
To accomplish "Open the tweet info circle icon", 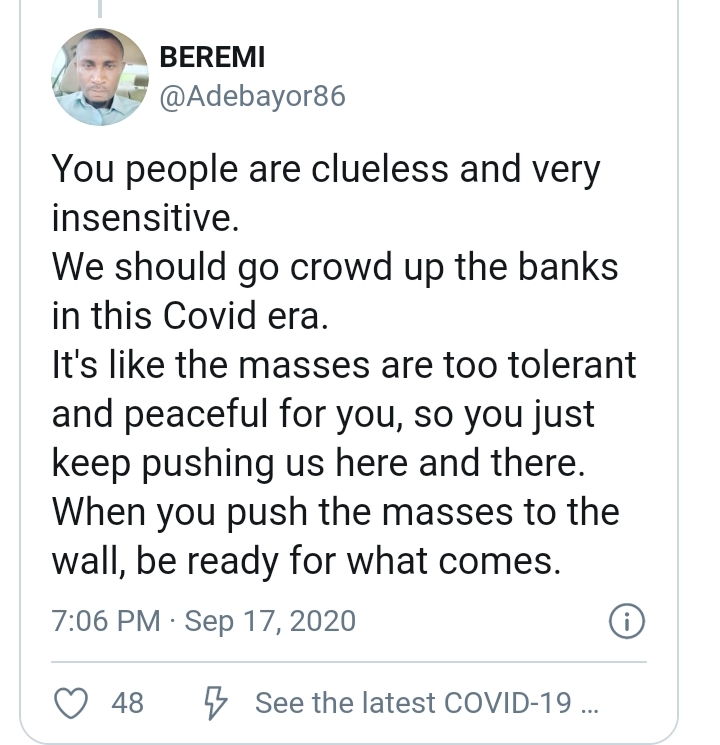I will [626, 622].
